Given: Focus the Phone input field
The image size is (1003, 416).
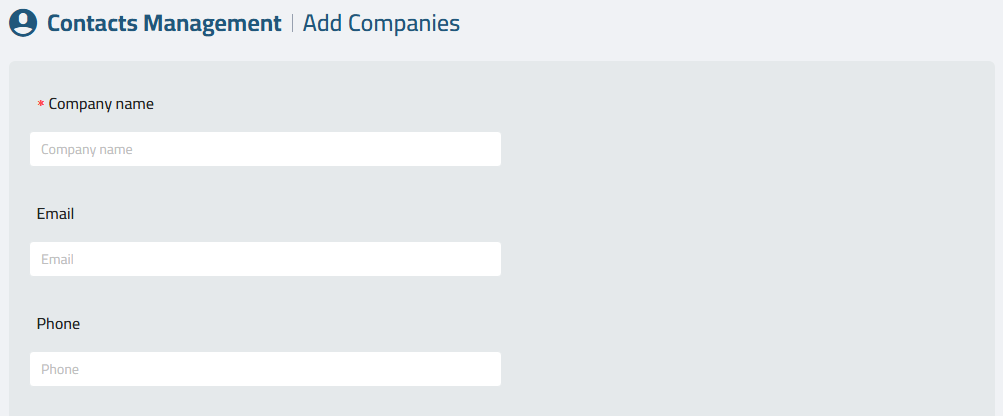Looking at the screenshot, I should 265,369.
